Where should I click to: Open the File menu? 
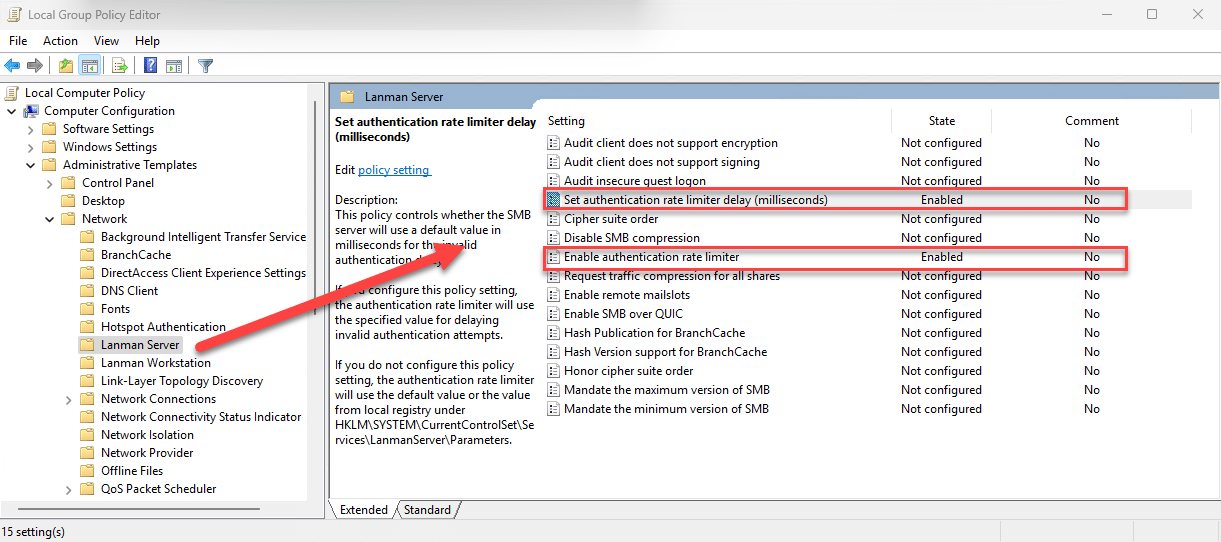click(18, 41)
